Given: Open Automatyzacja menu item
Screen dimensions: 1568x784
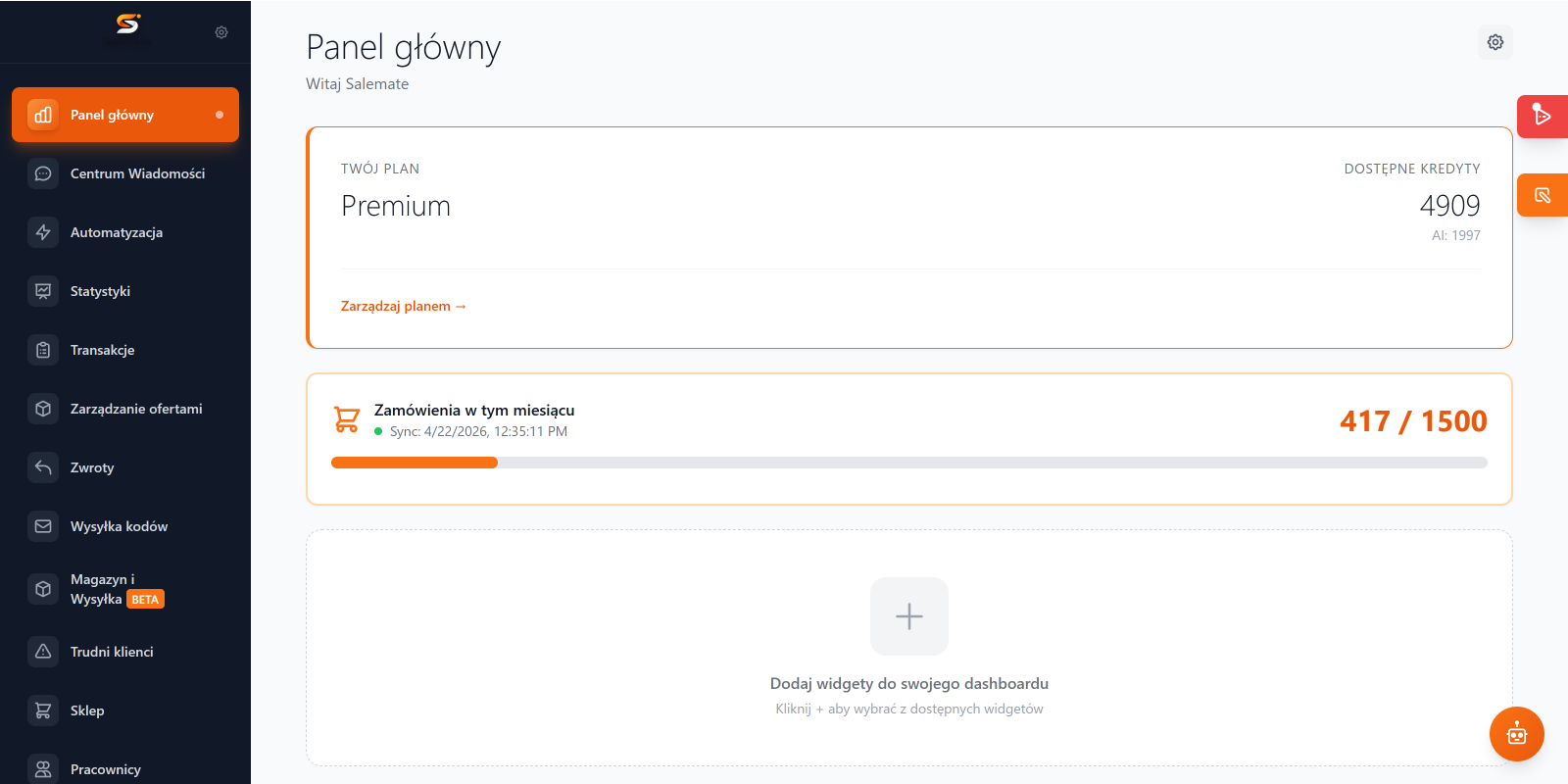Looking at the screenshot, I should click(125, 232).
